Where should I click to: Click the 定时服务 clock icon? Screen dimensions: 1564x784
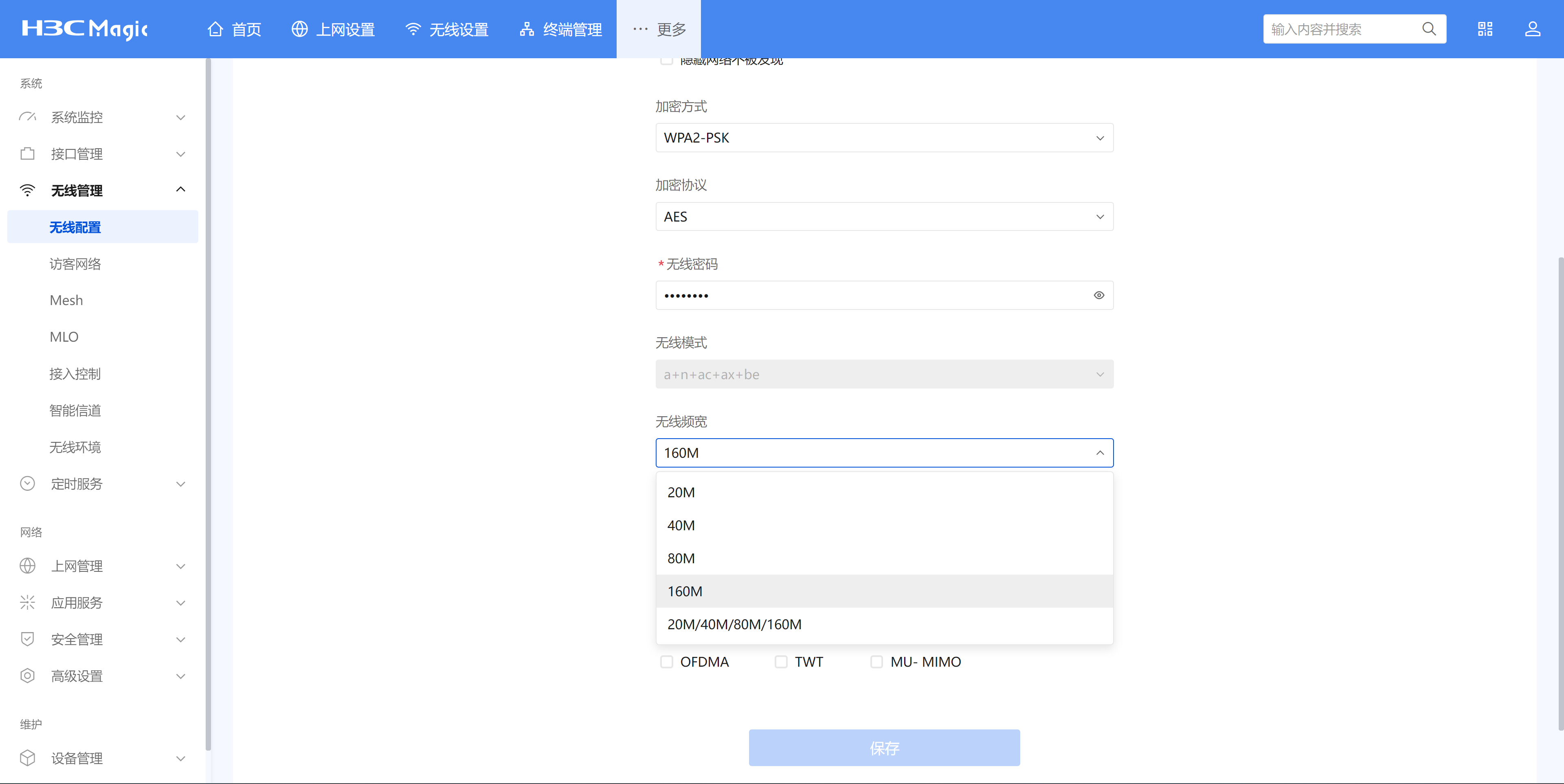click(x=27, y=483)
